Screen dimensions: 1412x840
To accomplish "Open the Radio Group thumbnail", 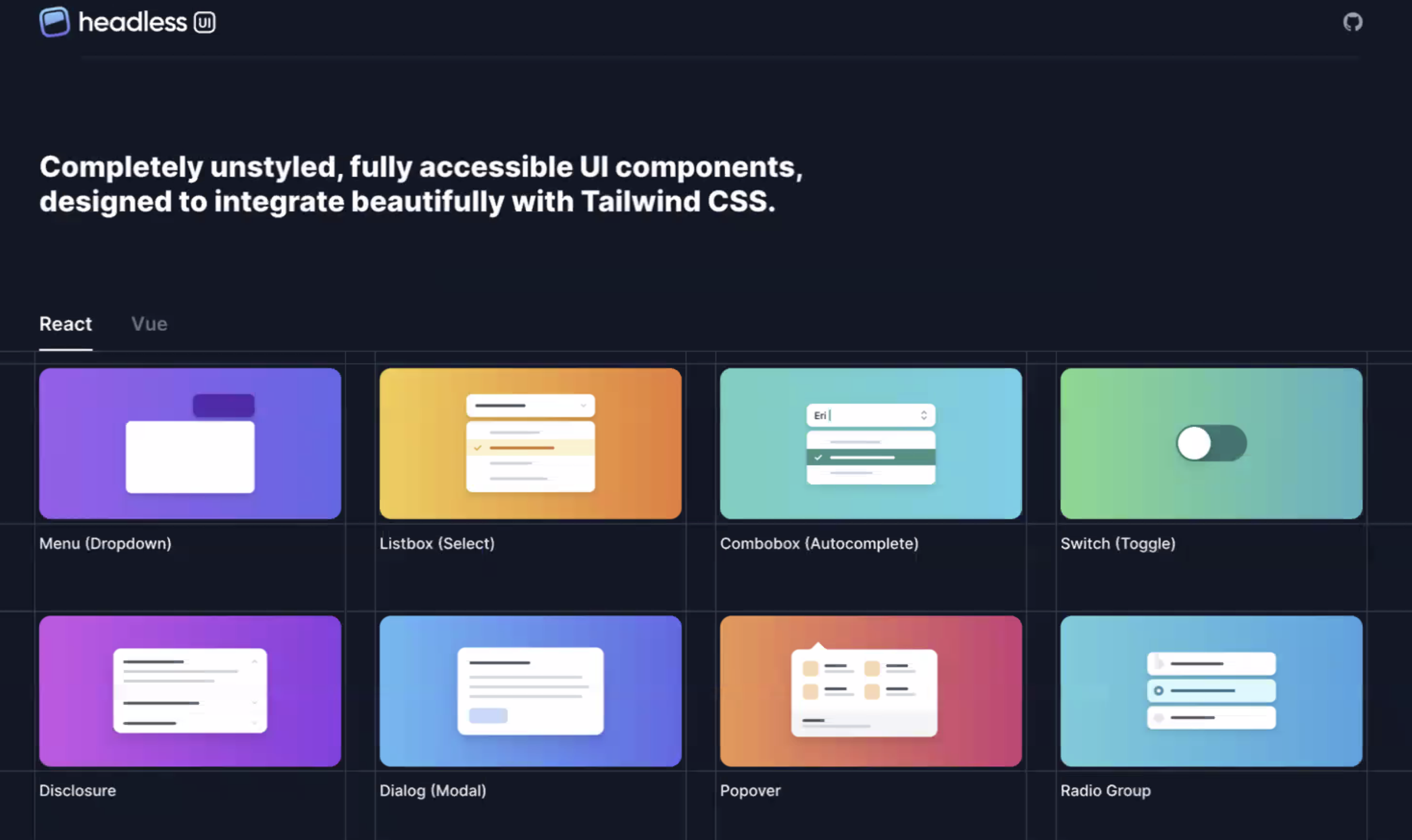I will click(1211, 691).
